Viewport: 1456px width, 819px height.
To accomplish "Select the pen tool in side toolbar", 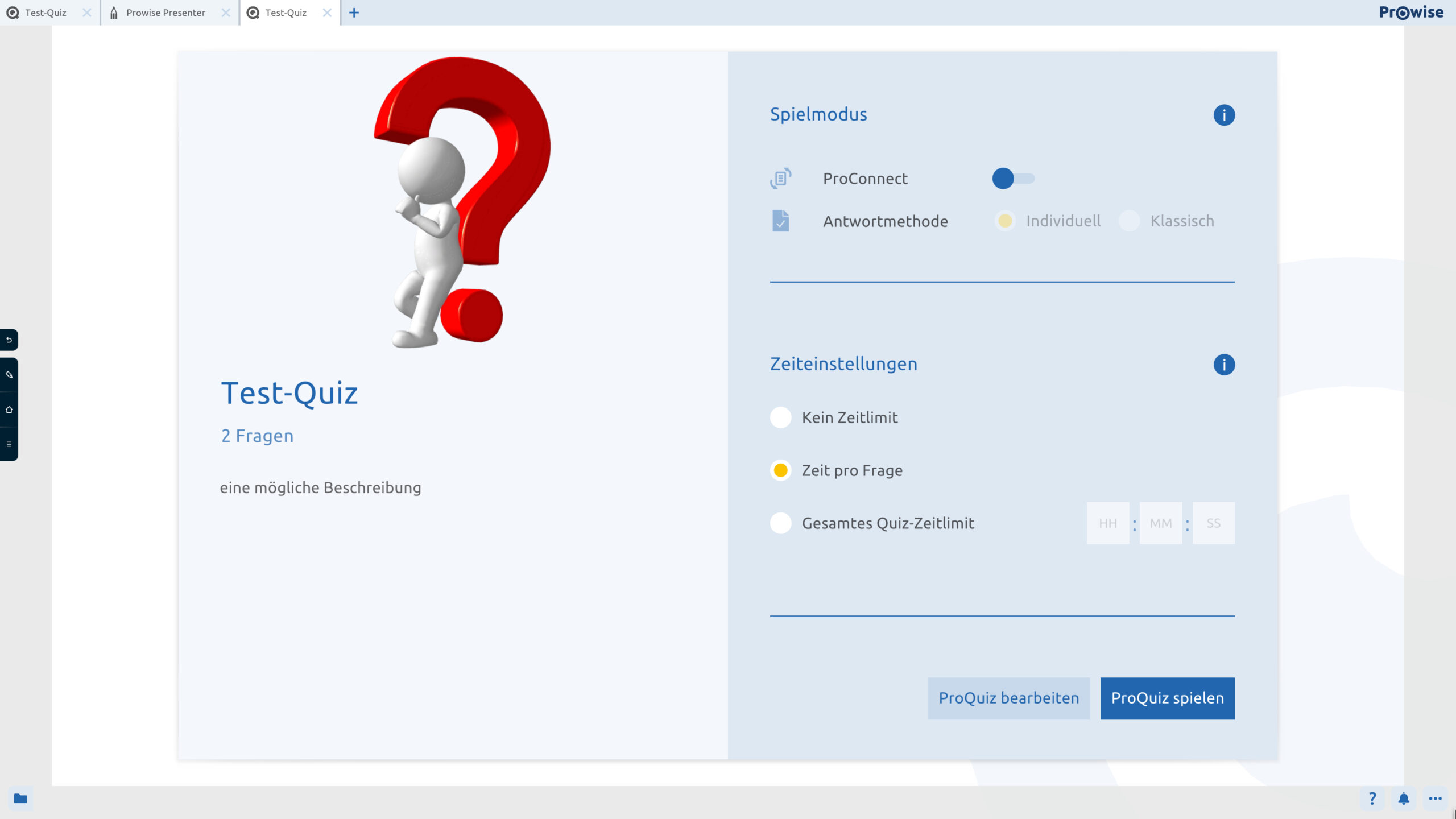I will pyautogui.click(x=9, y=375).
